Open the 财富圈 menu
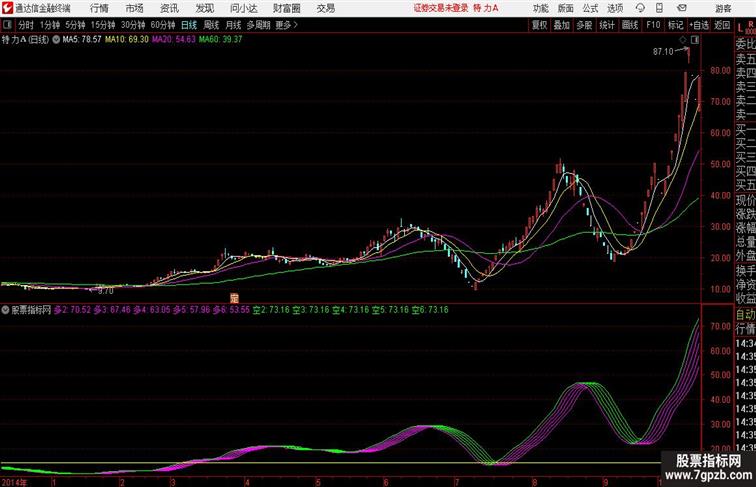The image size is (756, 487). 286,8
